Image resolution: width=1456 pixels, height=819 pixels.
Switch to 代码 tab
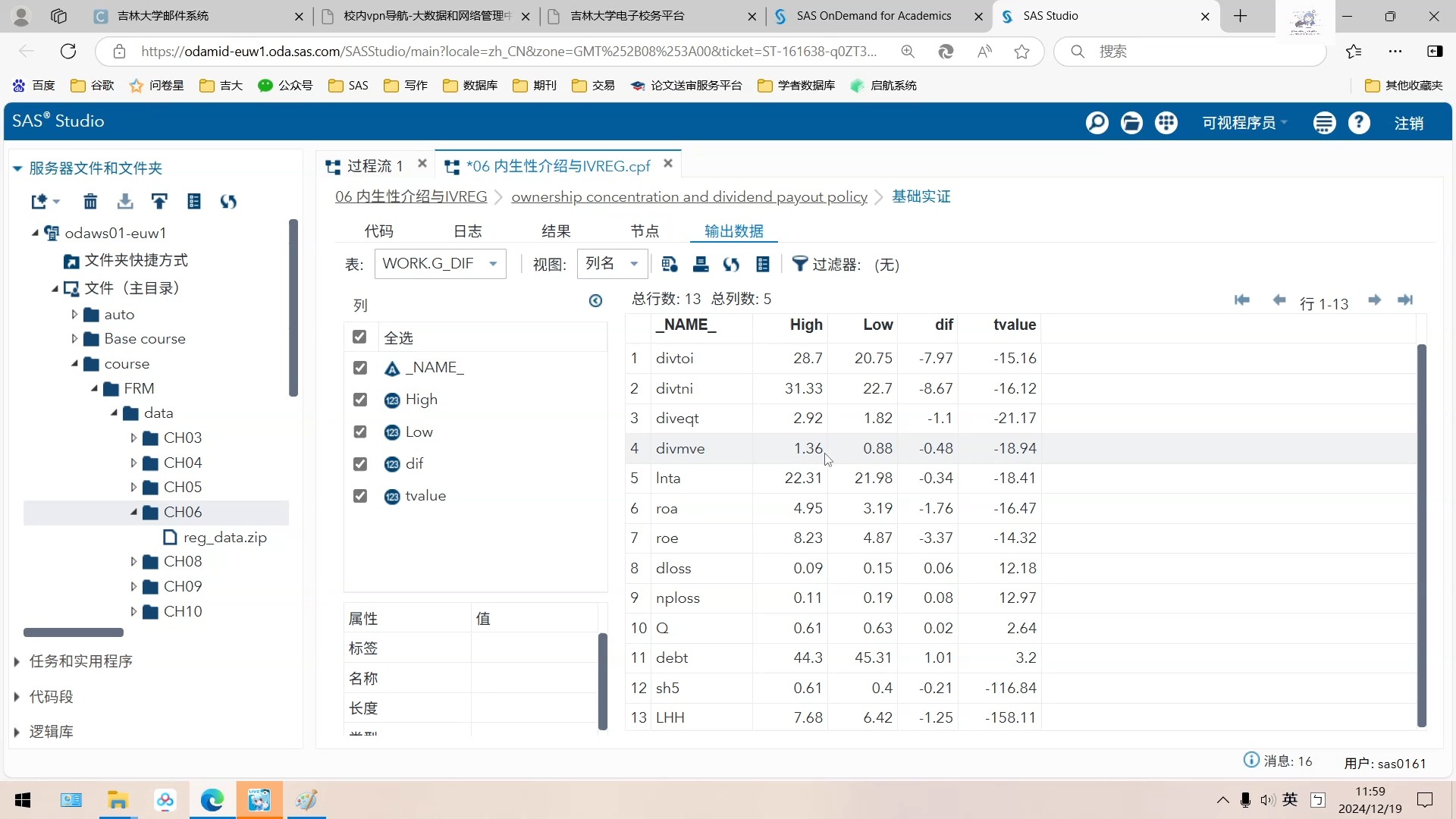tap(379, 231)
